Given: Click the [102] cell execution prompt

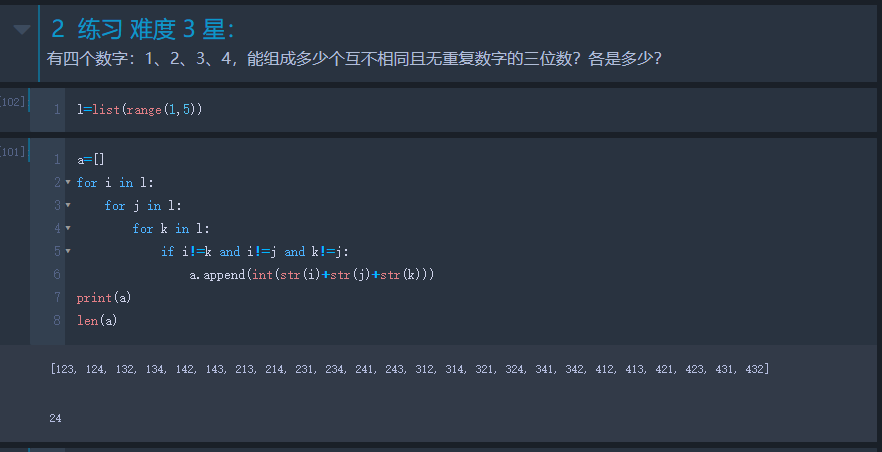Looking at the screenshot, I should point(14,102).
